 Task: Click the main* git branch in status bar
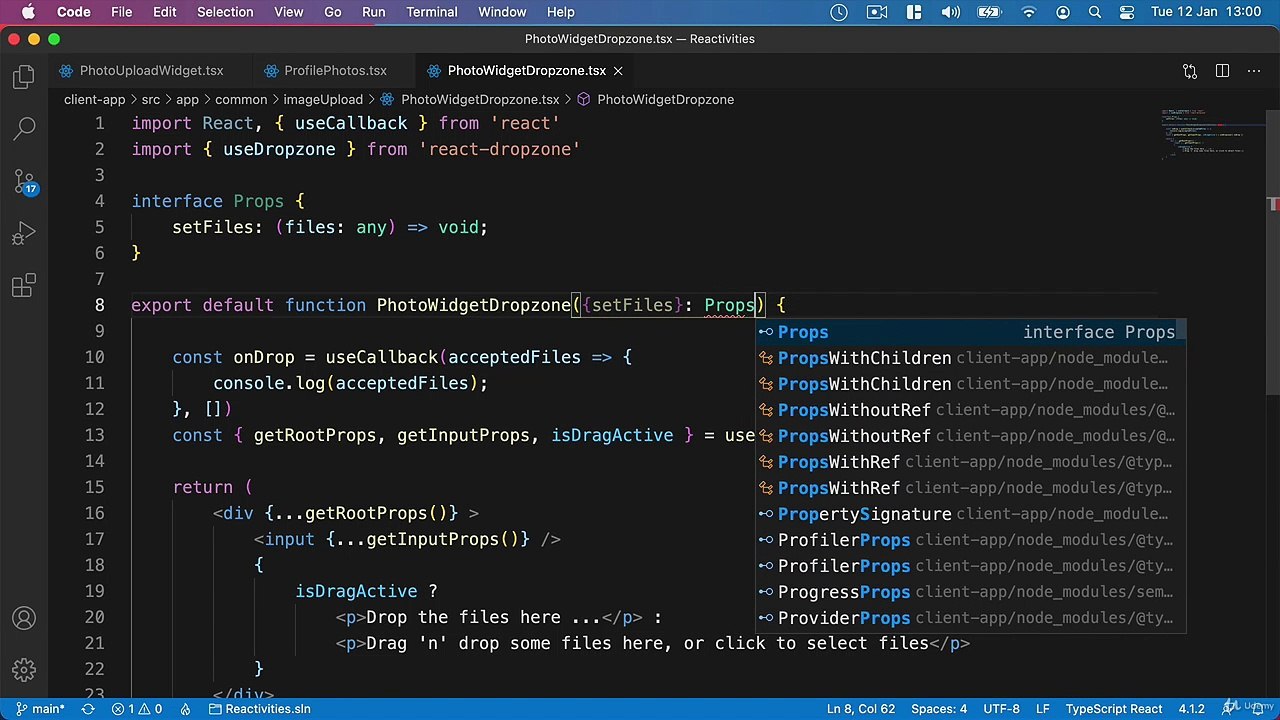pos(40,709)
